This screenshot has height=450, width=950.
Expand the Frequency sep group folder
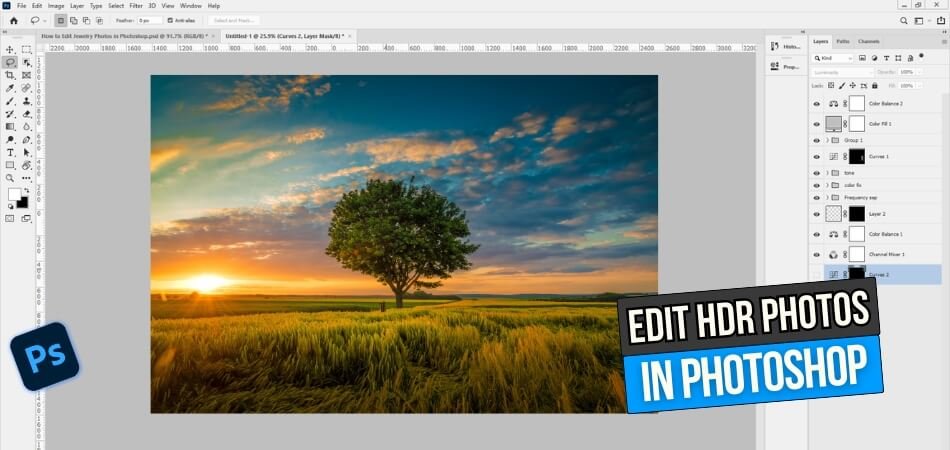click(x=828, y=197)
